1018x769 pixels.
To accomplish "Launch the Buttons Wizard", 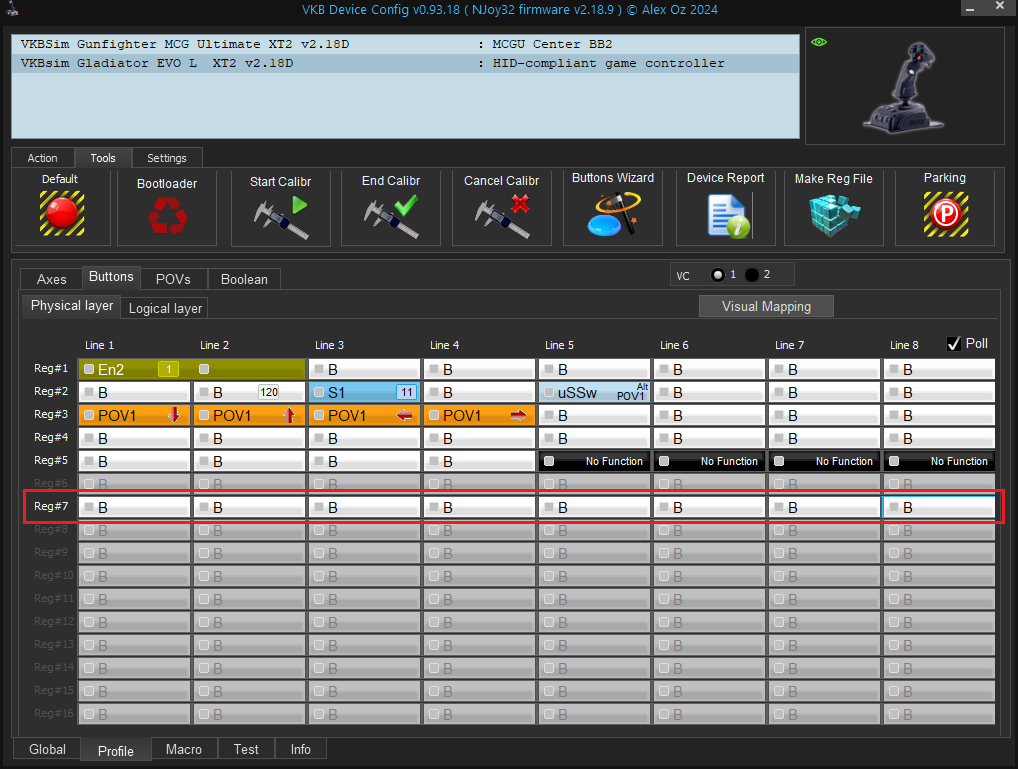I will click(x=612, y=214).
